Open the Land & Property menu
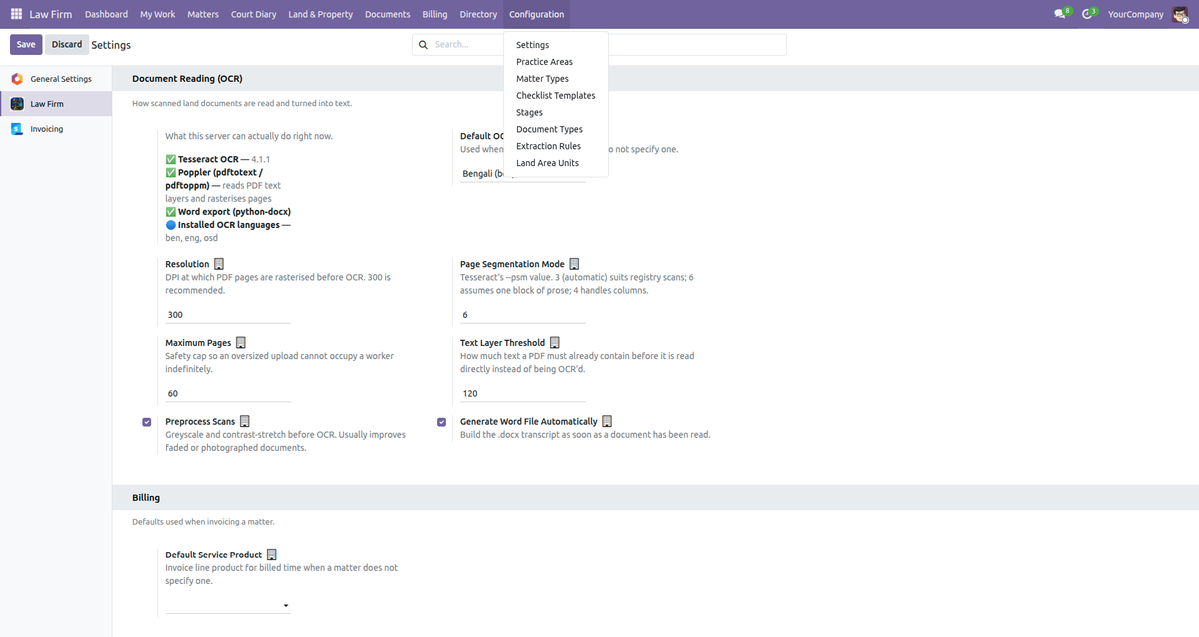 [320, 14]
